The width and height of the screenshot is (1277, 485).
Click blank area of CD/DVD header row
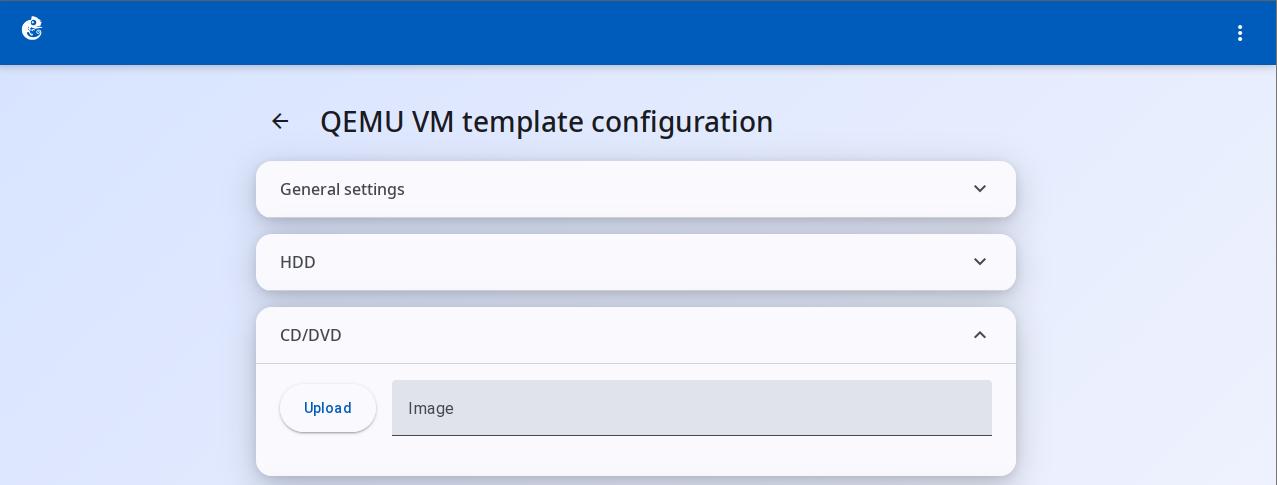tap(650, 335)
